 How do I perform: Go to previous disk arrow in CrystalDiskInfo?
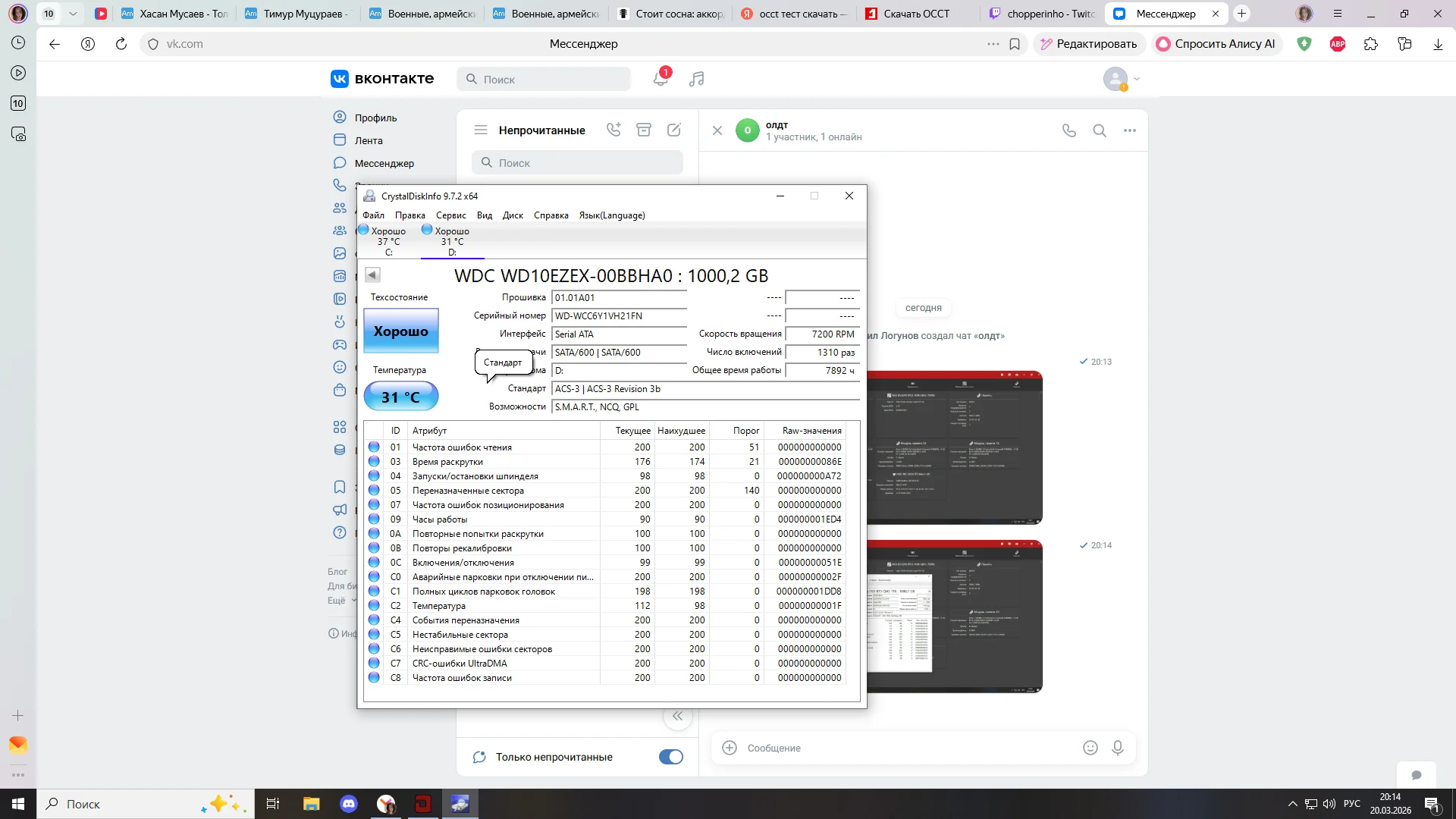pos(372,275)
